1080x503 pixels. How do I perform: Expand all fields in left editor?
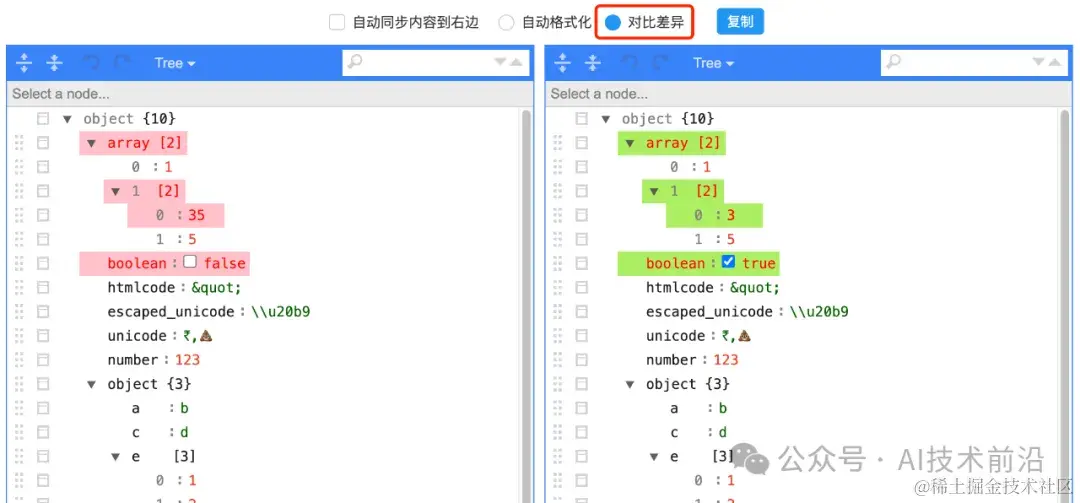tap(24, 63)
